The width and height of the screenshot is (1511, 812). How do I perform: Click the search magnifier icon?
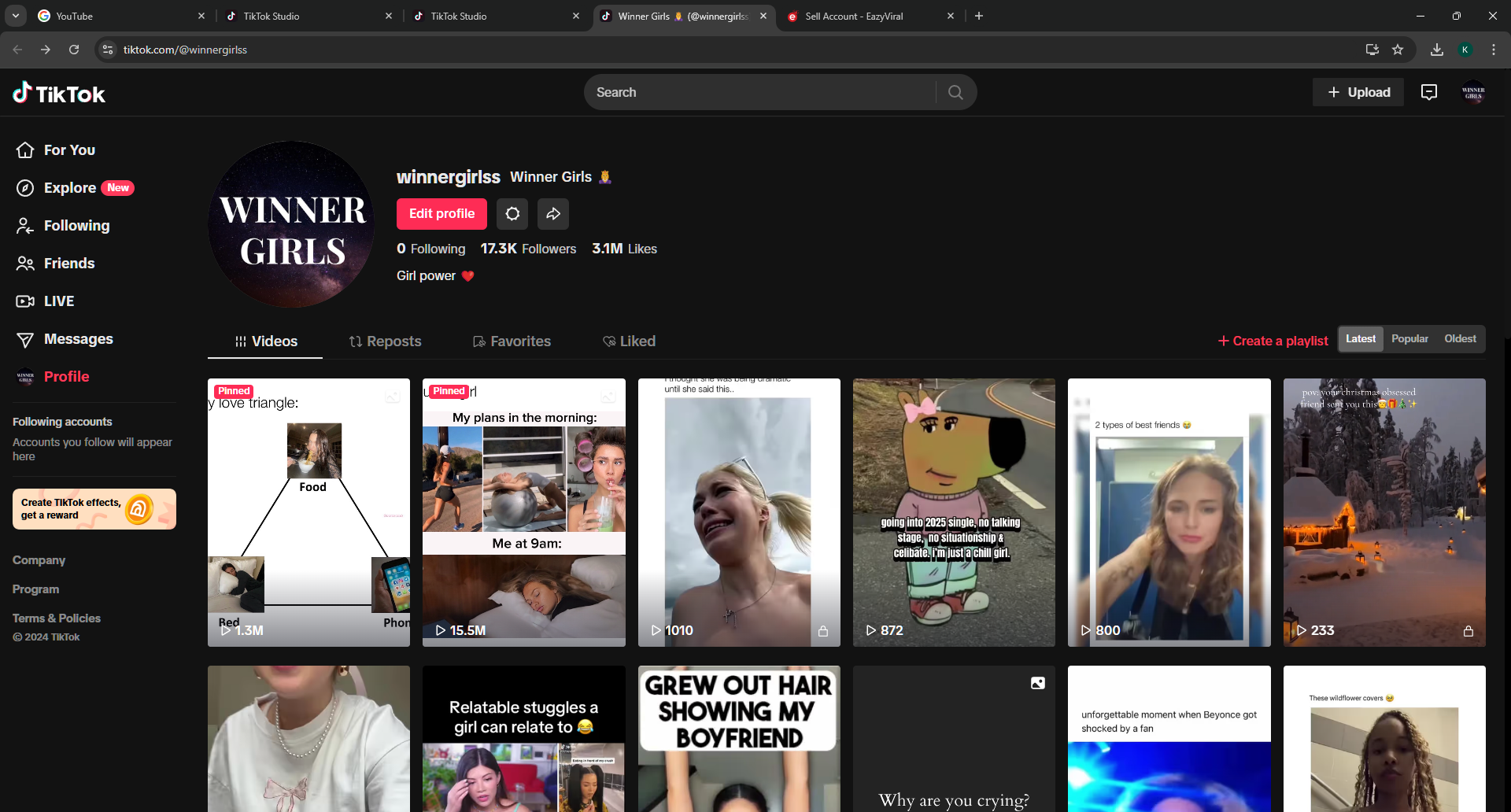(x=955, y=93)
